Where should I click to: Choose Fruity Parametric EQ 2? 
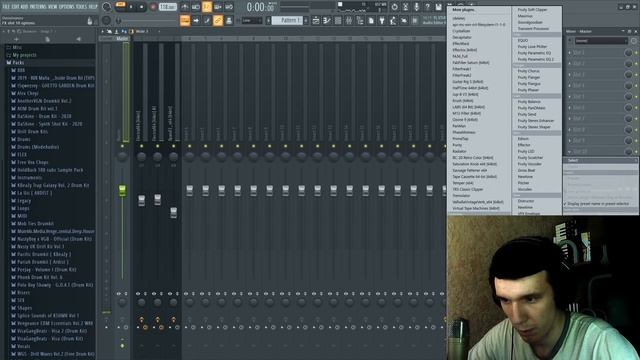coord(536,59)
